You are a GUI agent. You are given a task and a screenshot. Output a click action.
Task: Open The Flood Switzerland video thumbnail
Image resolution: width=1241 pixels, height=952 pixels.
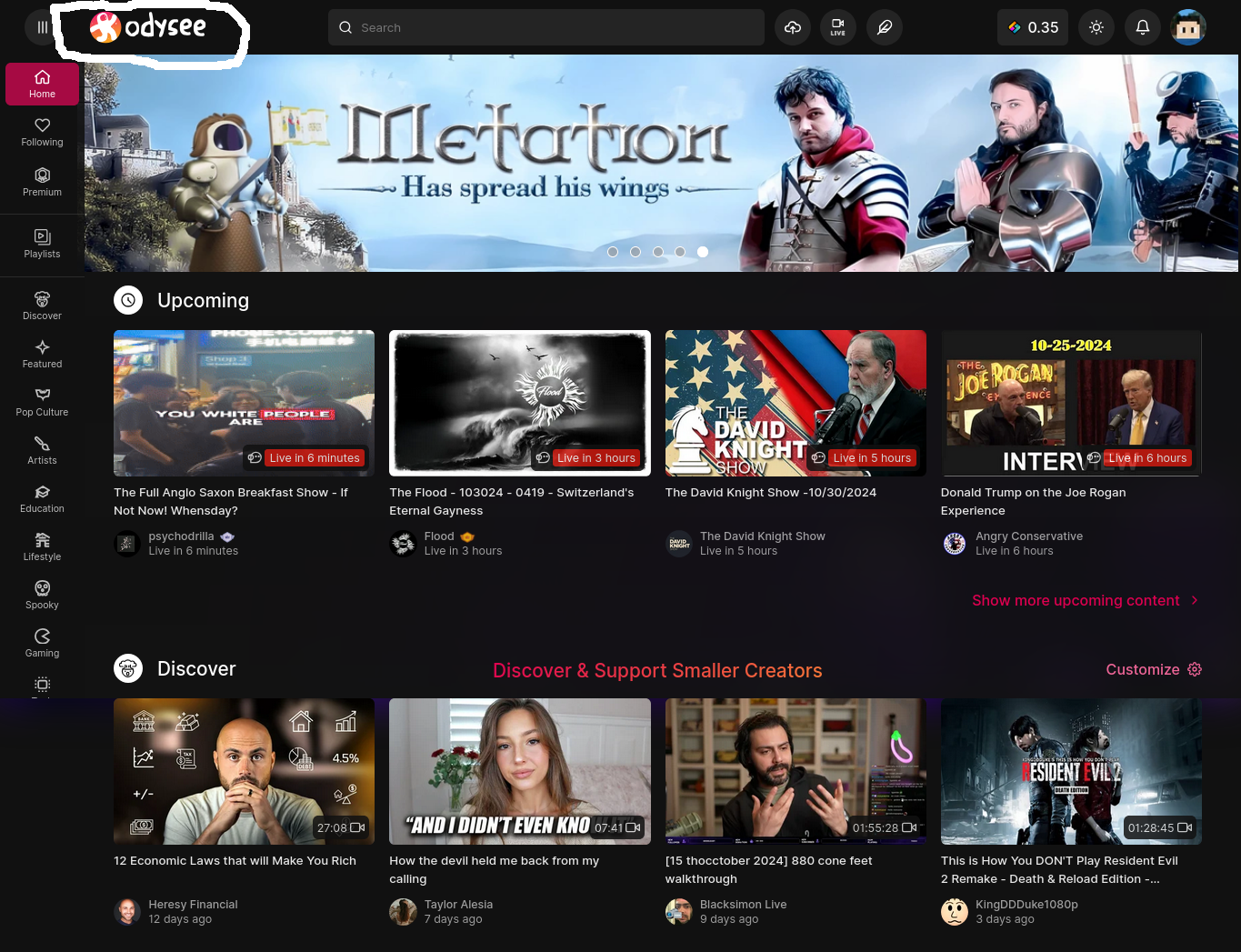point(520,403)
